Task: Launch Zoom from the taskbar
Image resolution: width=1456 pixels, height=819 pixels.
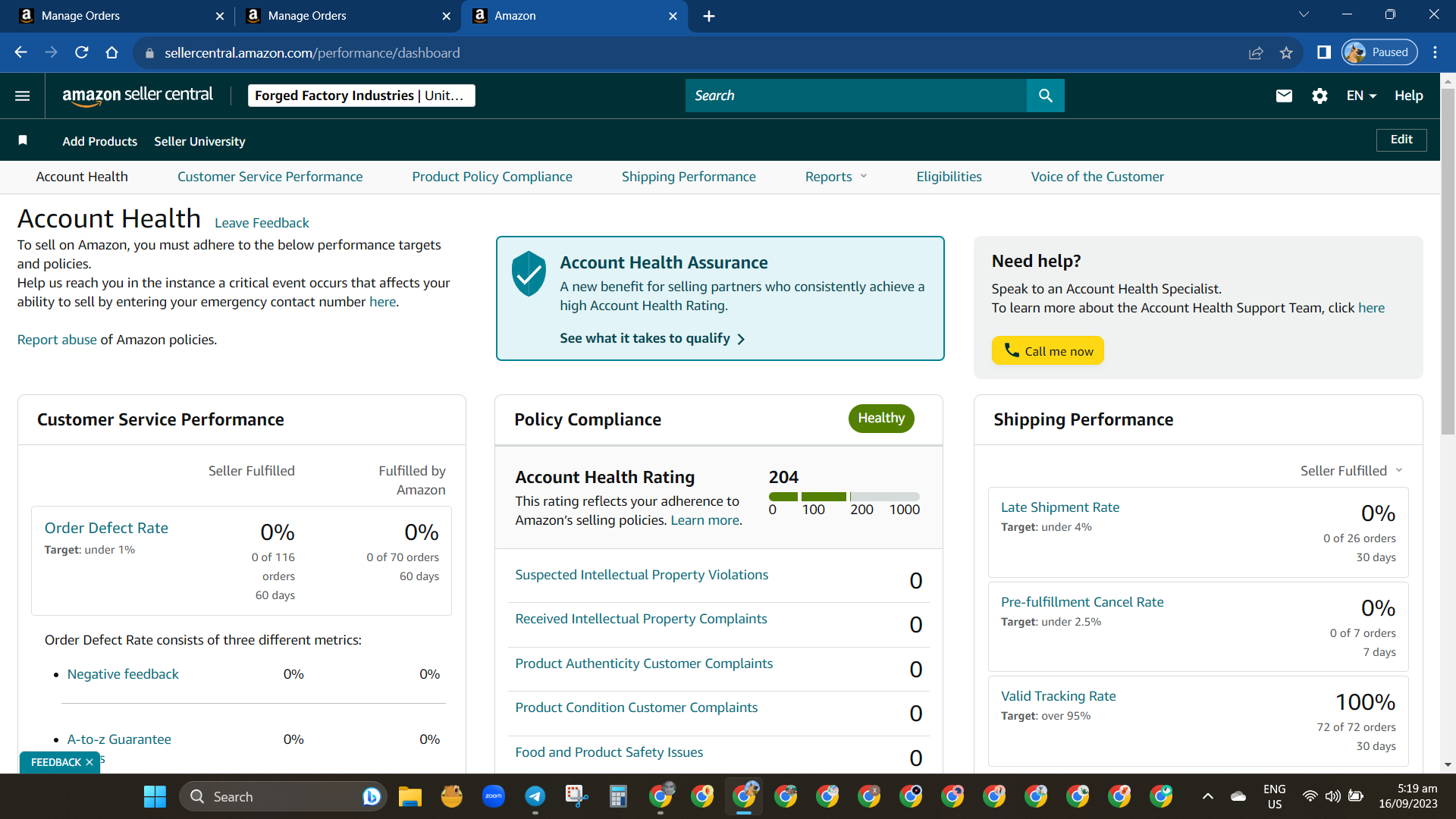Action: click(x=494, y=796)
